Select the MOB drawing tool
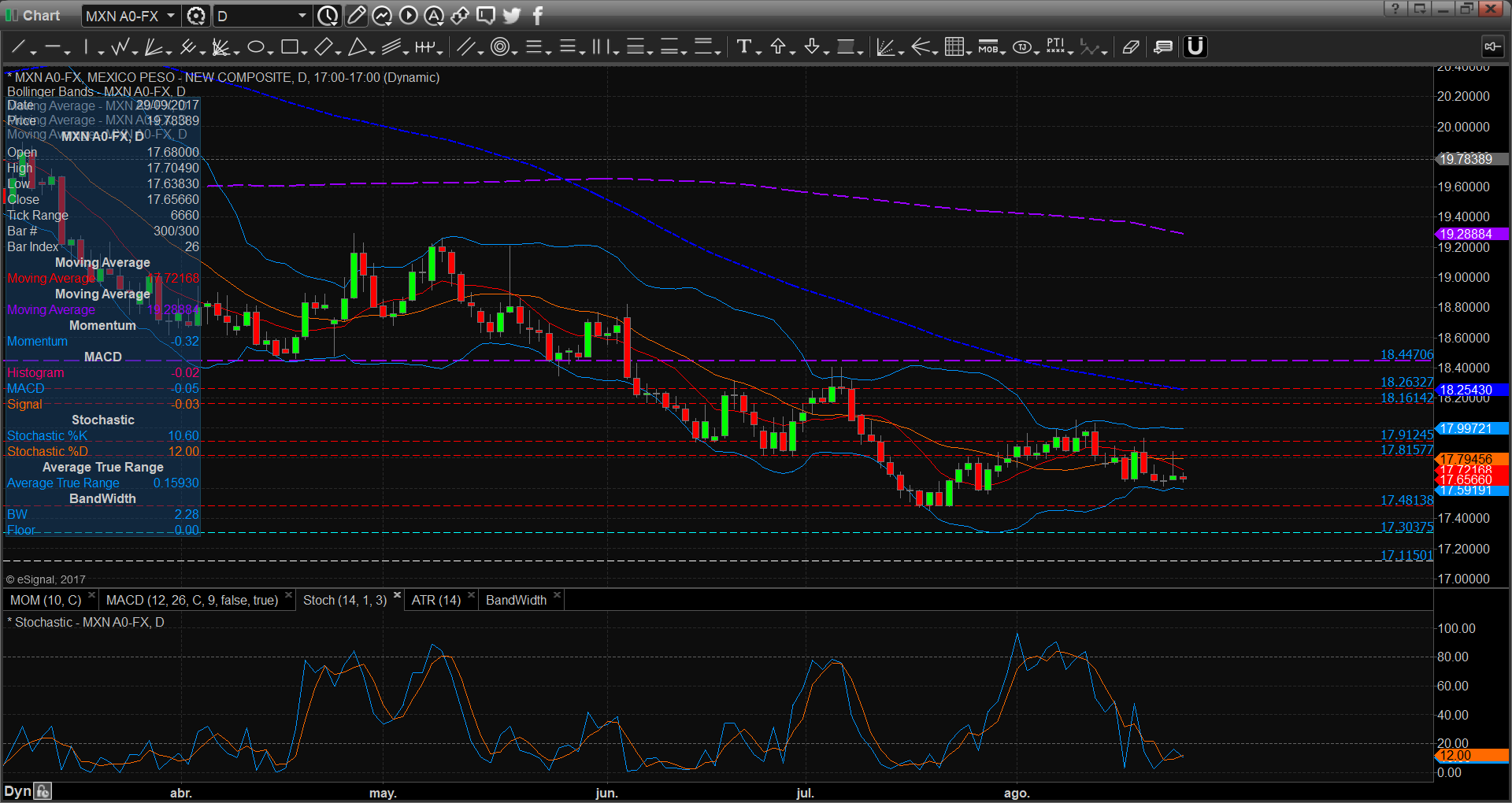 tap(988, 47)
